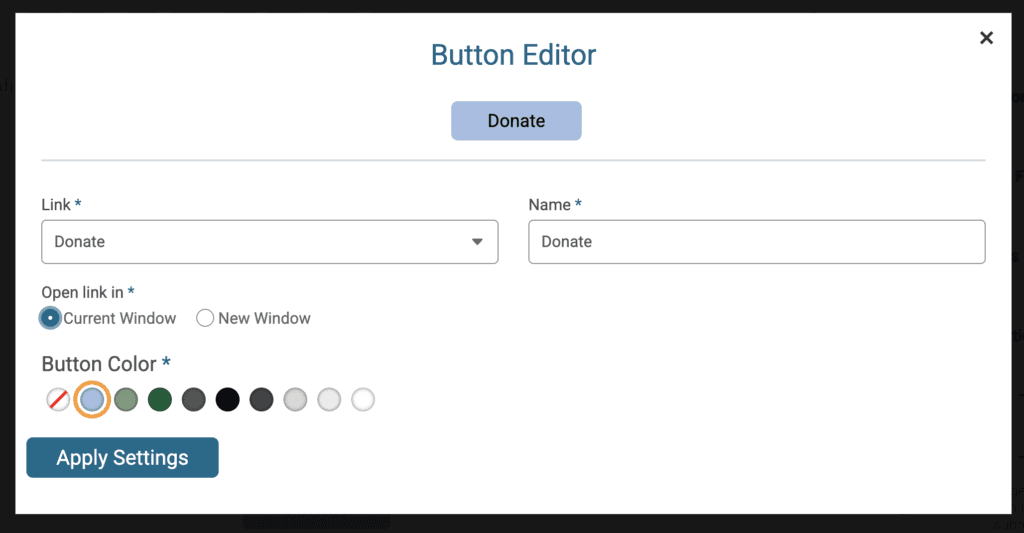Viewport: 1024px width, 533px height.
Task: Open the Link dropdown showing Donate
Action: (x=270, y=242)
